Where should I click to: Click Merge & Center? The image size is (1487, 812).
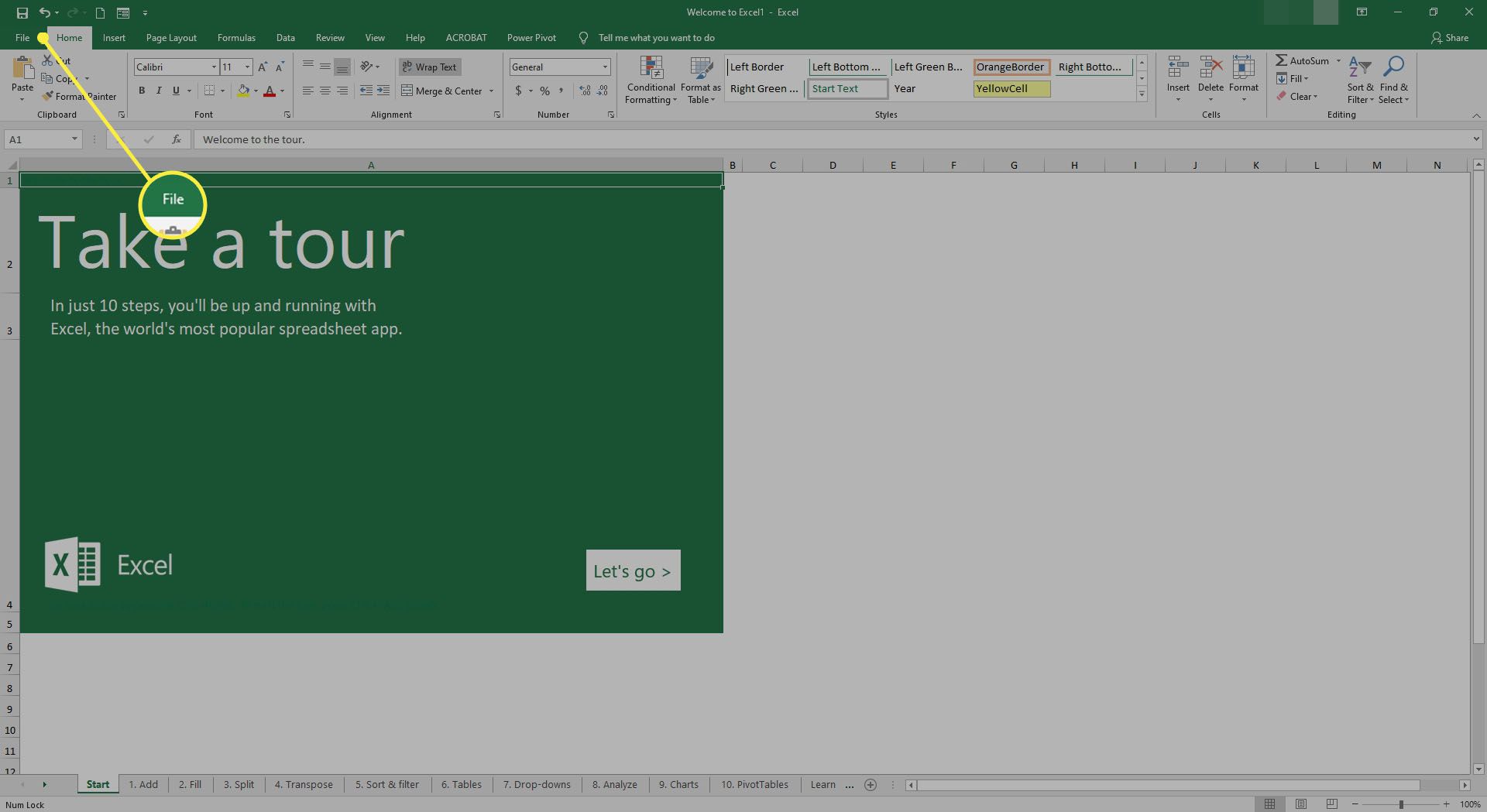(x=441, y=91)
